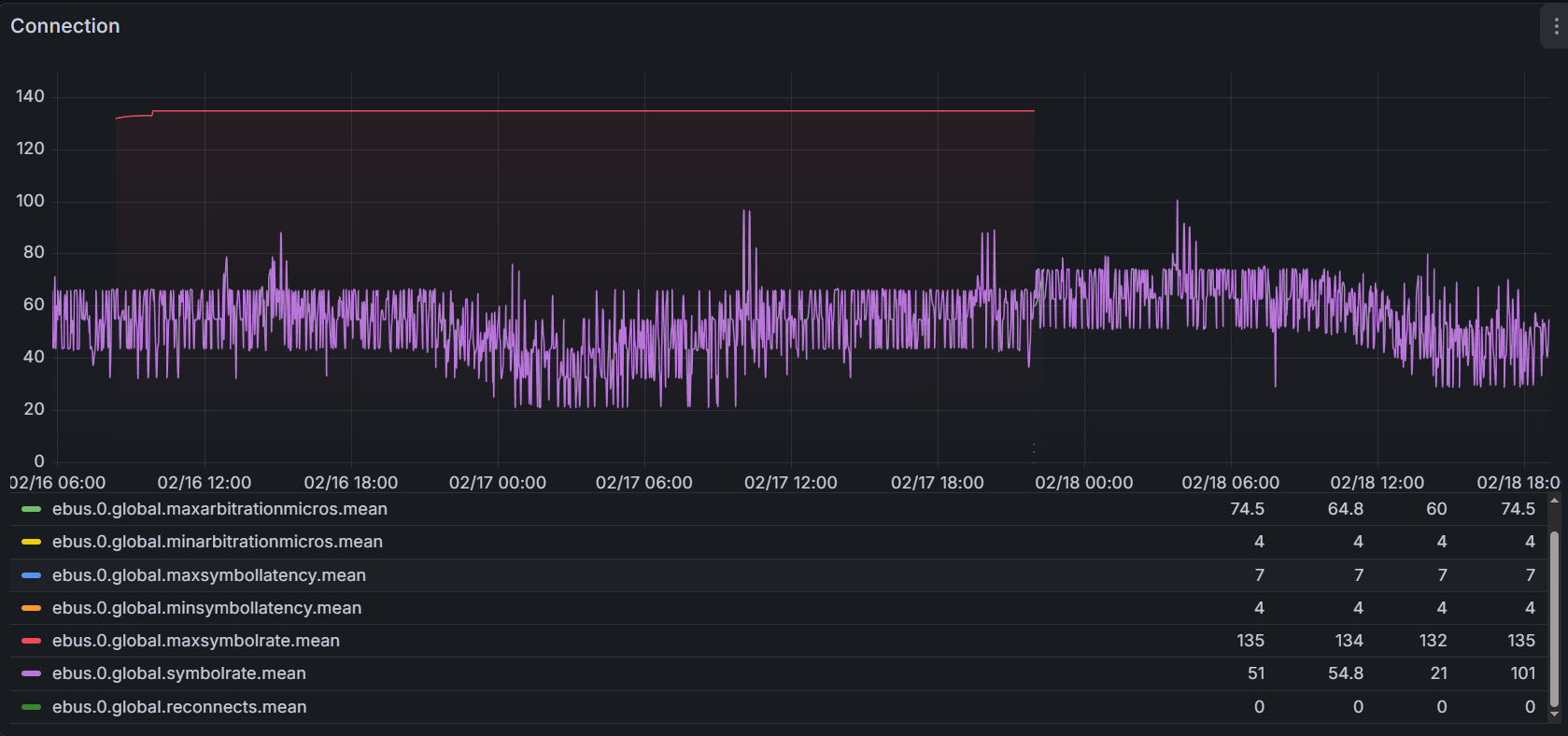Click the legend scrollbar thumb
Screen dimensions: 1568x736
pyautogui.click(x=1554, y=618)
